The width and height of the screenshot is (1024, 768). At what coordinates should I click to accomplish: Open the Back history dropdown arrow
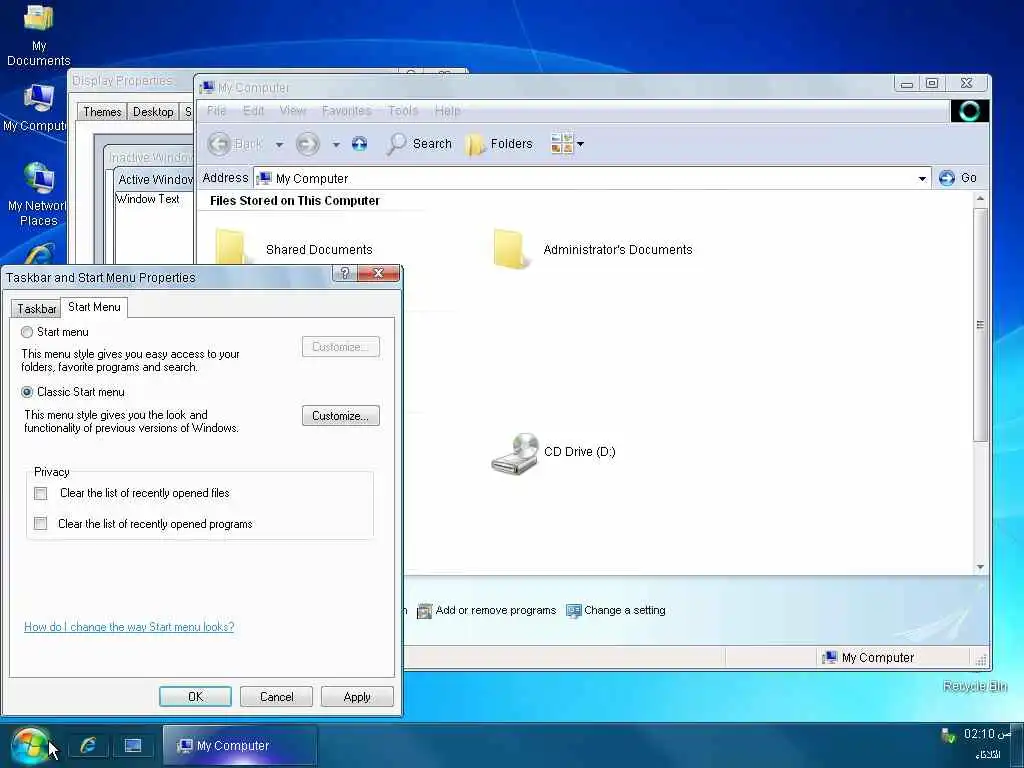click(x=279, y=144)
